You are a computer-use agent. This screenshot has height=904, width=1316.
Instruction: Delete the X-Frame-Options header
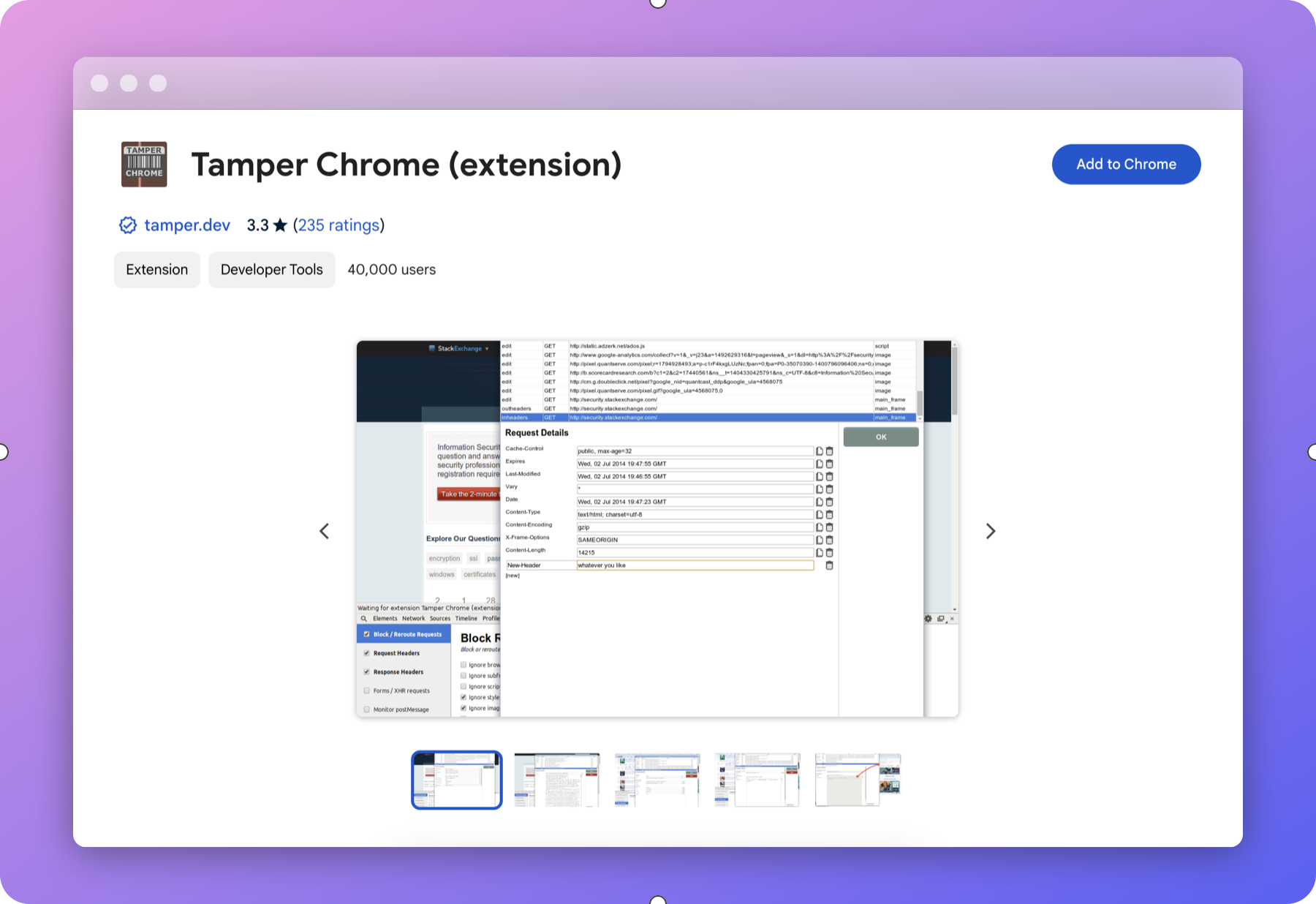829,540
